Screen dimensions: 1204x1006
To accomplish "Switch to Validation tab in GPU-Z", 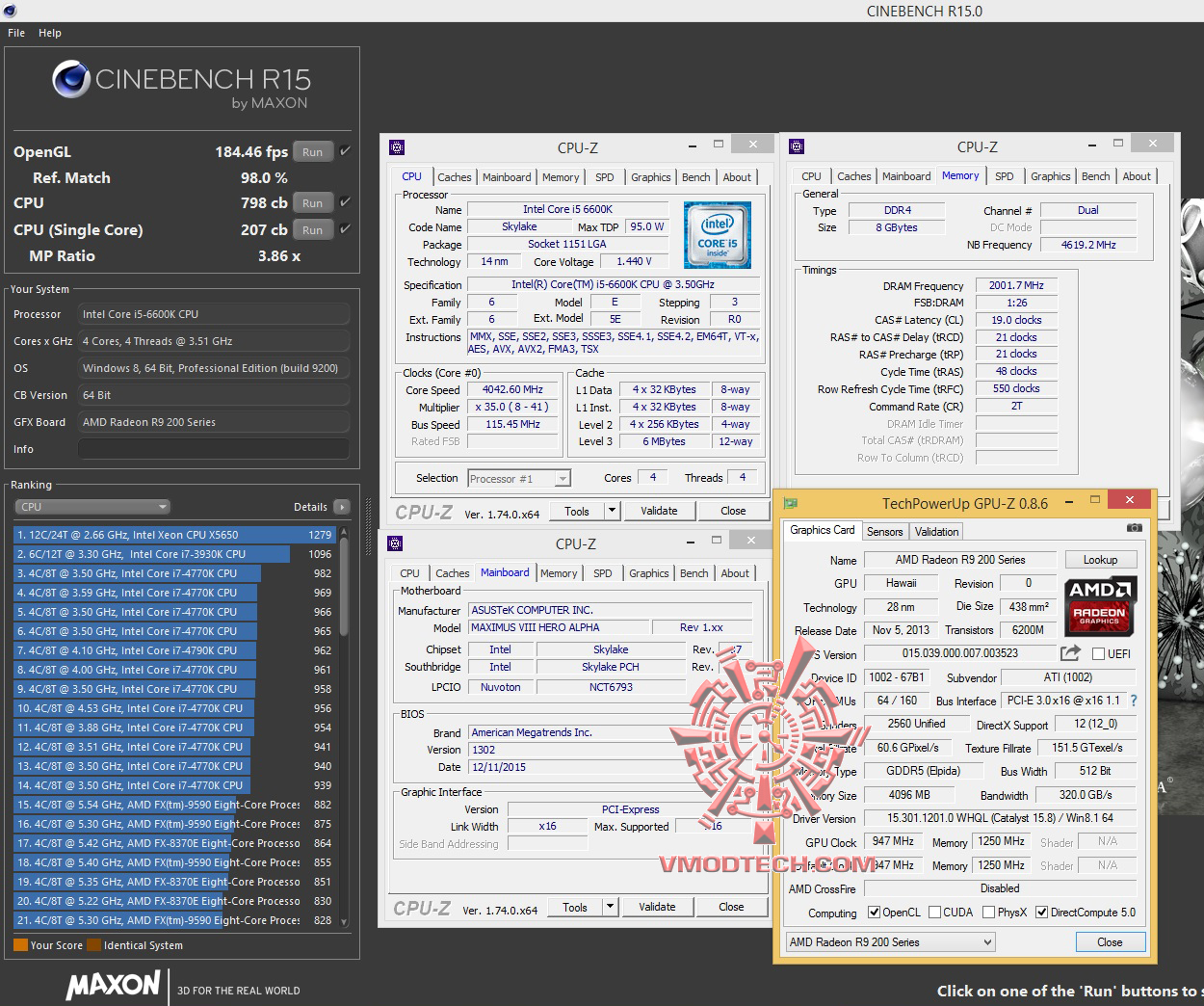I will click(936, 532).
